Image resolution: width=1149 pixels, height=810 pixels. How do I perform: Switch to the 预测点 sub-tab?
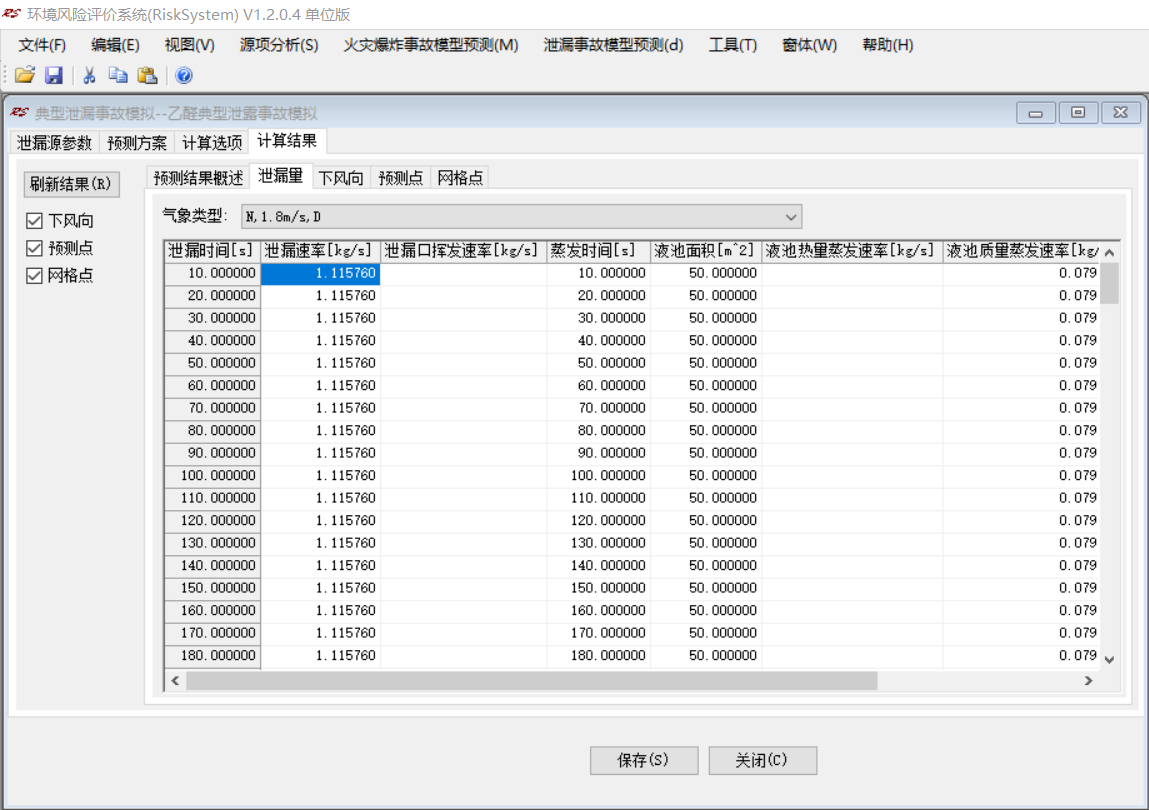(x=400, y=177)
